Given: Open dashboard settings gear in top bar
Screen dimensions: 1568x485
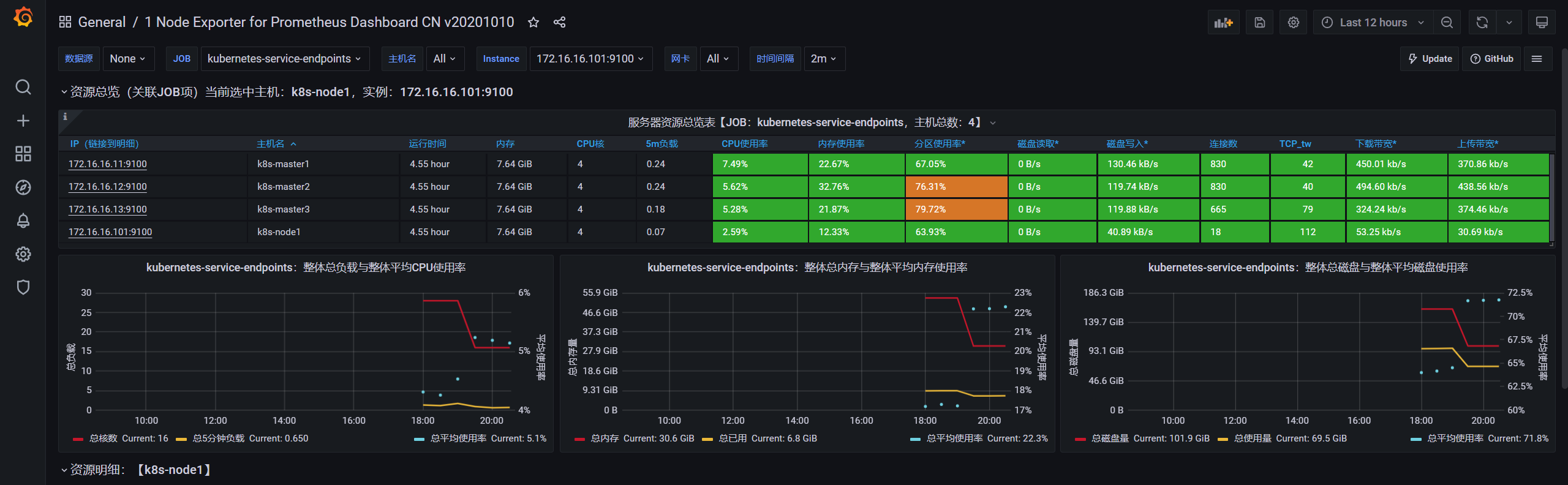Looking at the screenshot, I should click(x=1294, y=23).
